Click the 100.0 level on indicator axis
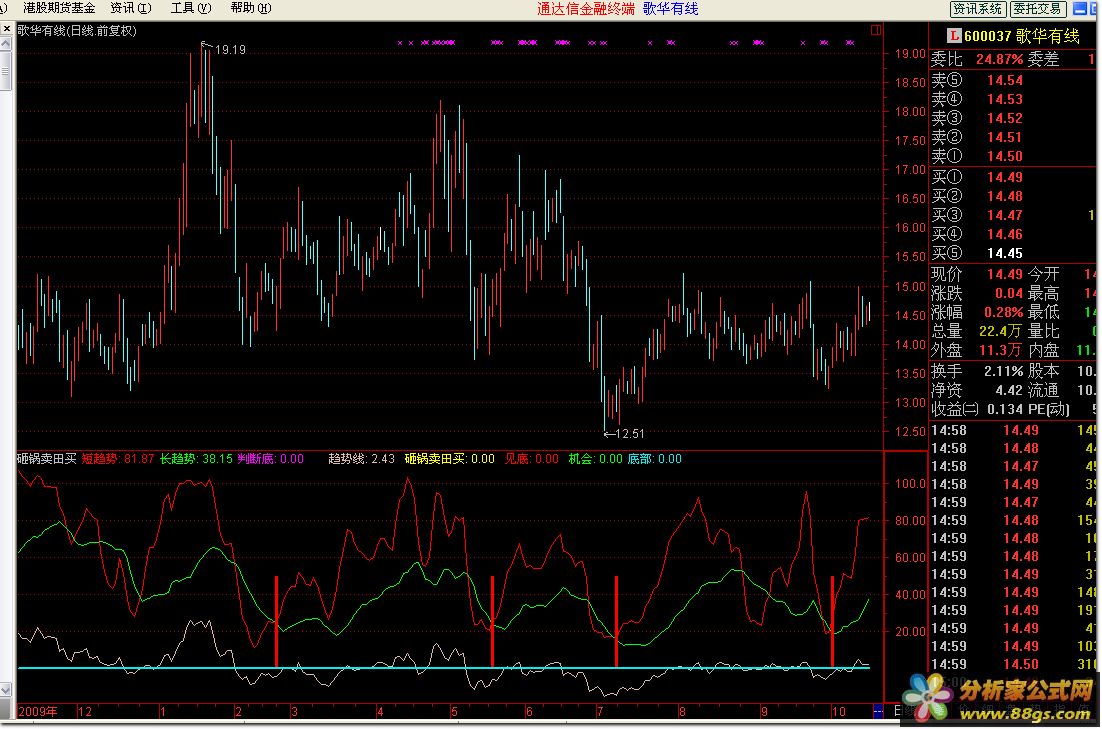Viewport: 1102px width, 729px height. pos(910,484)
